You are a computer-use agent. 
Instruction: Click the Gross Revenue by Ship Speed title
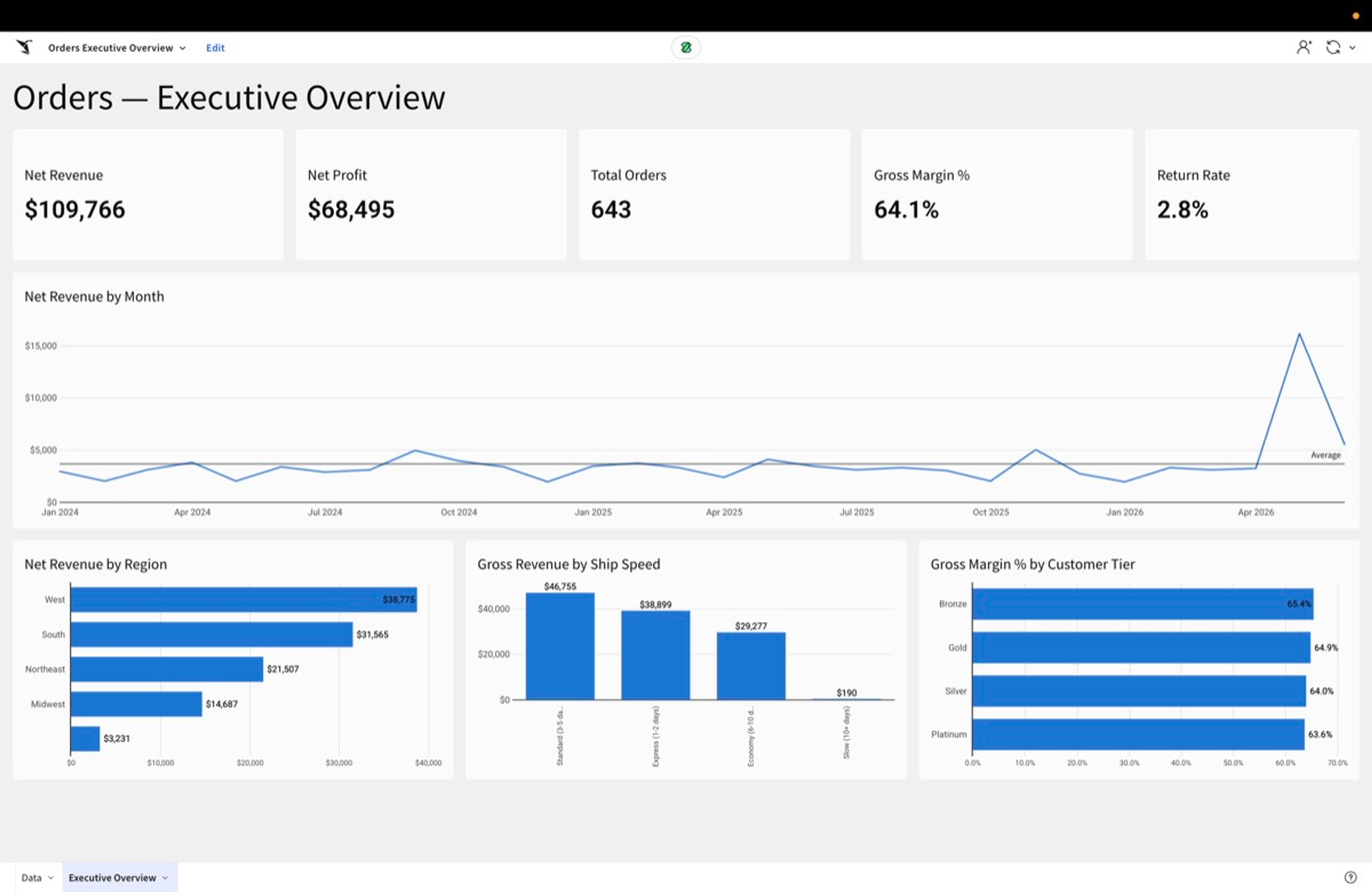(x=568, y=564)
